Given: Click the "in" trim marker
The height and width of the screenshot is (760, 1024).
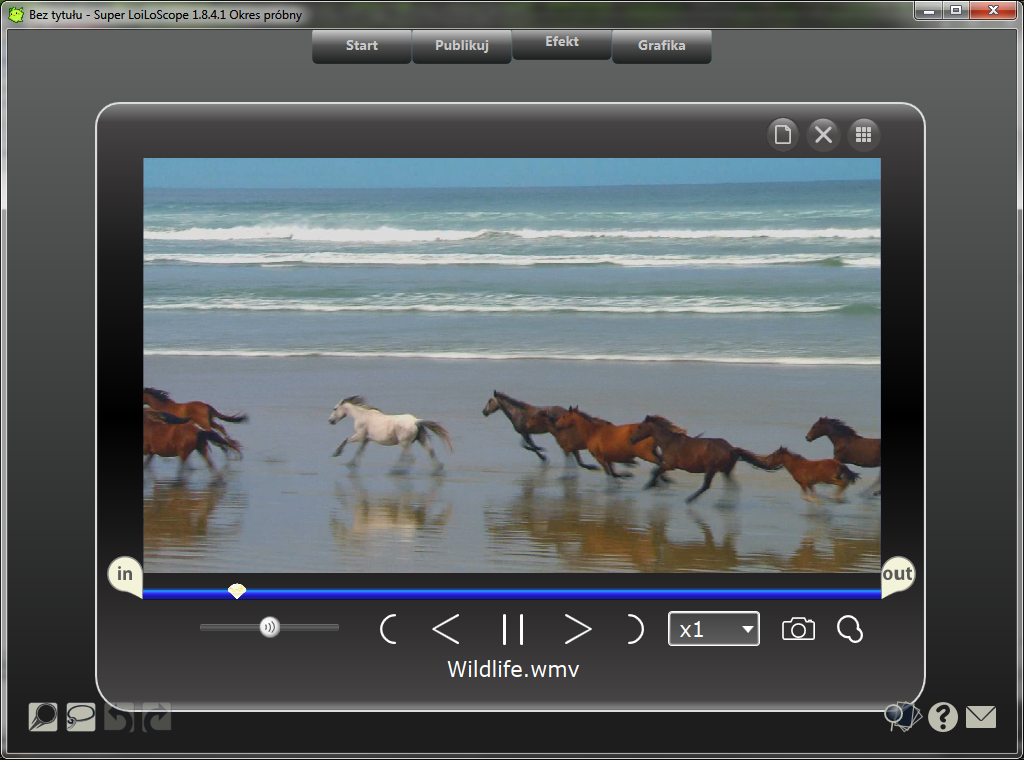Looking at the screenshot, I should click(125, 575).
